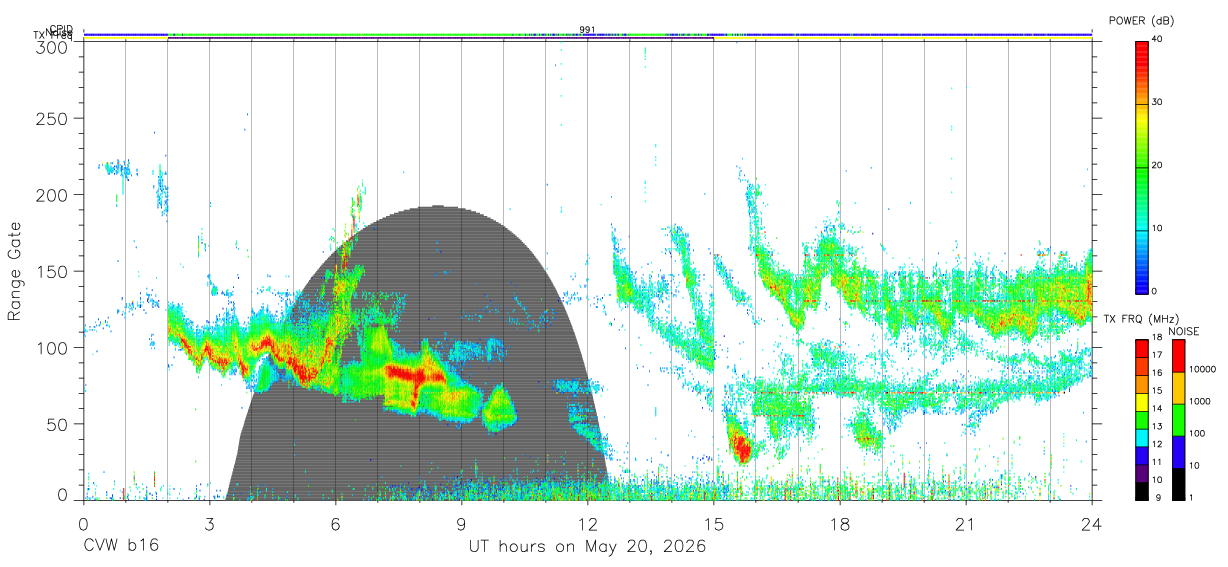Click the 12 label on the TX FRQ legend
The image size is (1228, 567).
click(x=1157, y=445)
